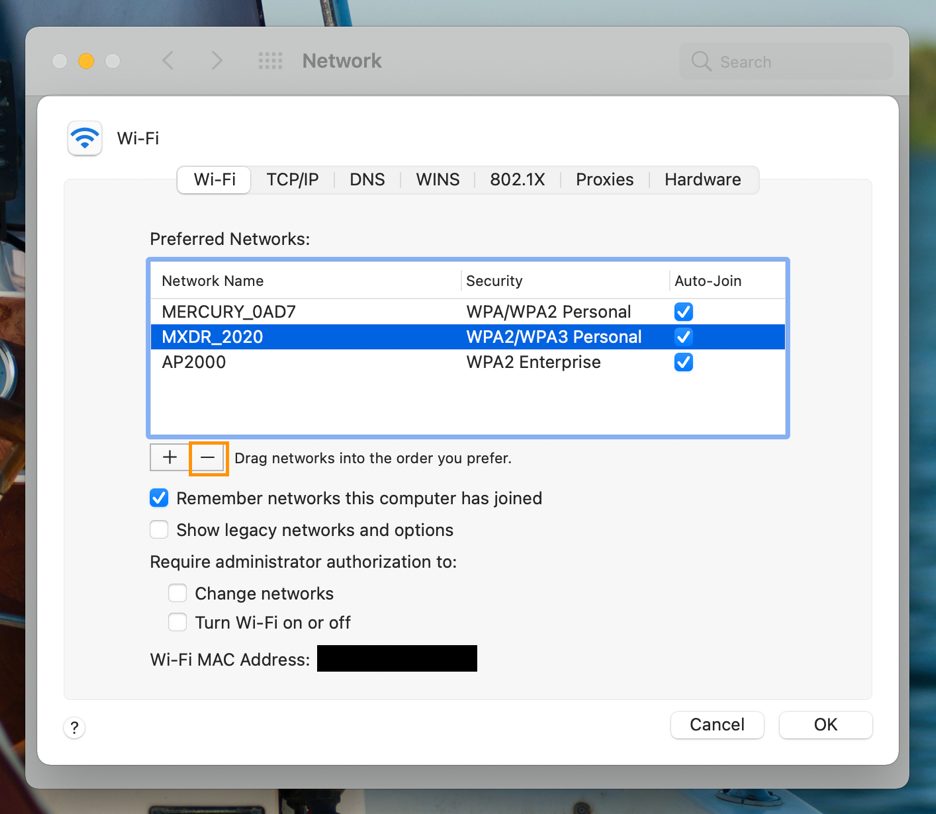
Task: Click the Cancel button
Action: coord(717,725)
